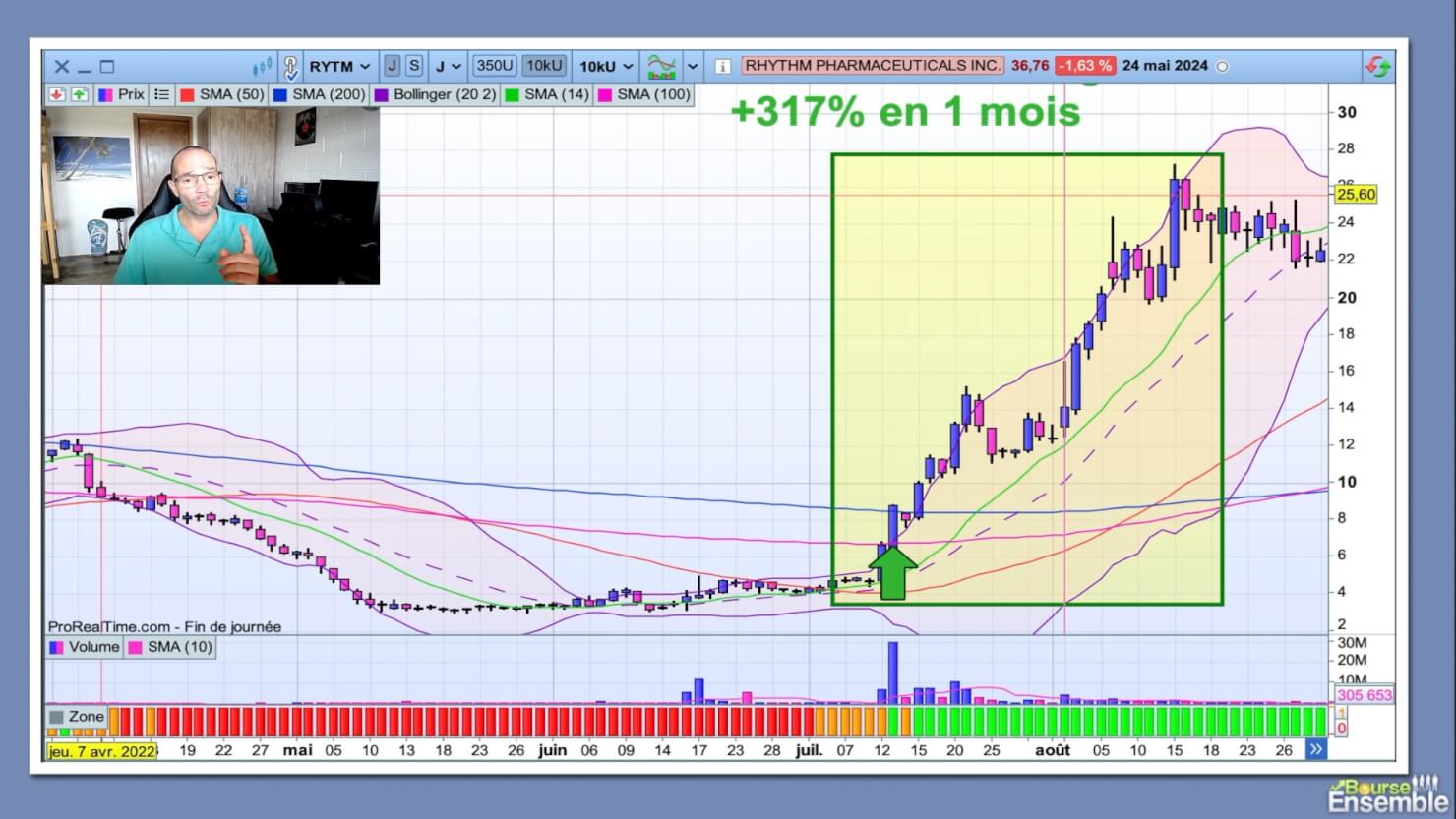Screen dimensions: 1456x819
Task: Open SMA (50) indicator settings
Action: 221,94
